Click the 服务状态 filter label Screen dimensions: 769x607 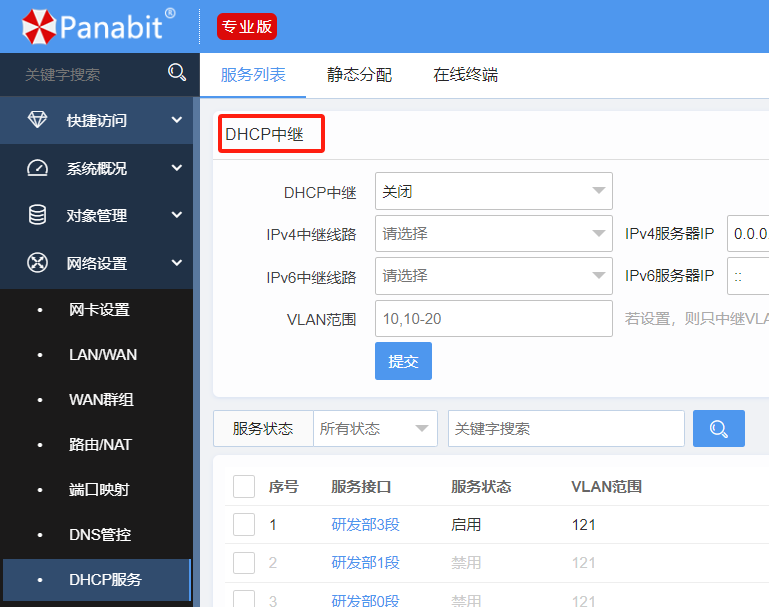[x=263, y=429]
